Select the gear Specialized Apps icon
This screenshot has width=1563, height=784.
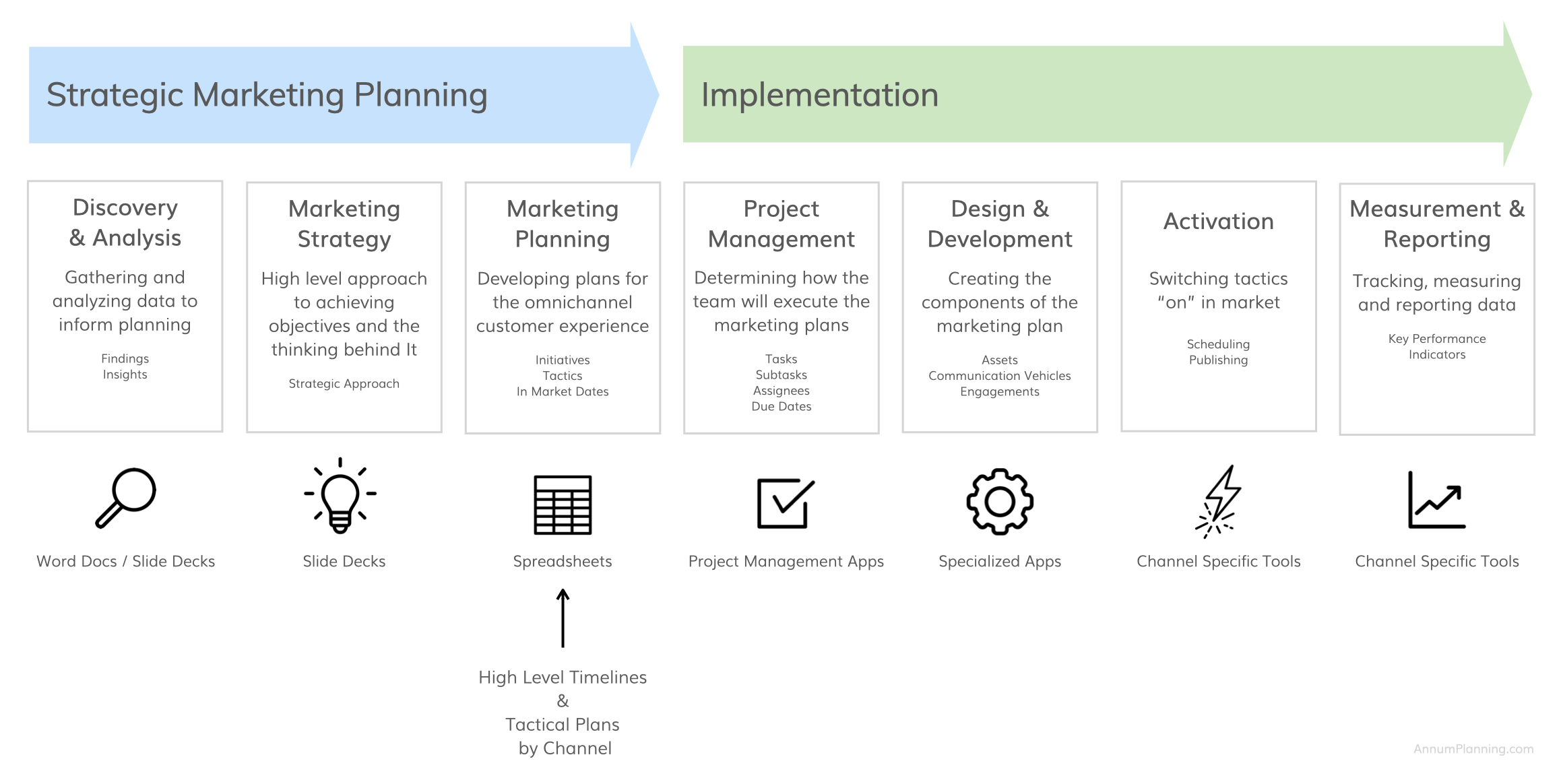(x=1000, y=502)
